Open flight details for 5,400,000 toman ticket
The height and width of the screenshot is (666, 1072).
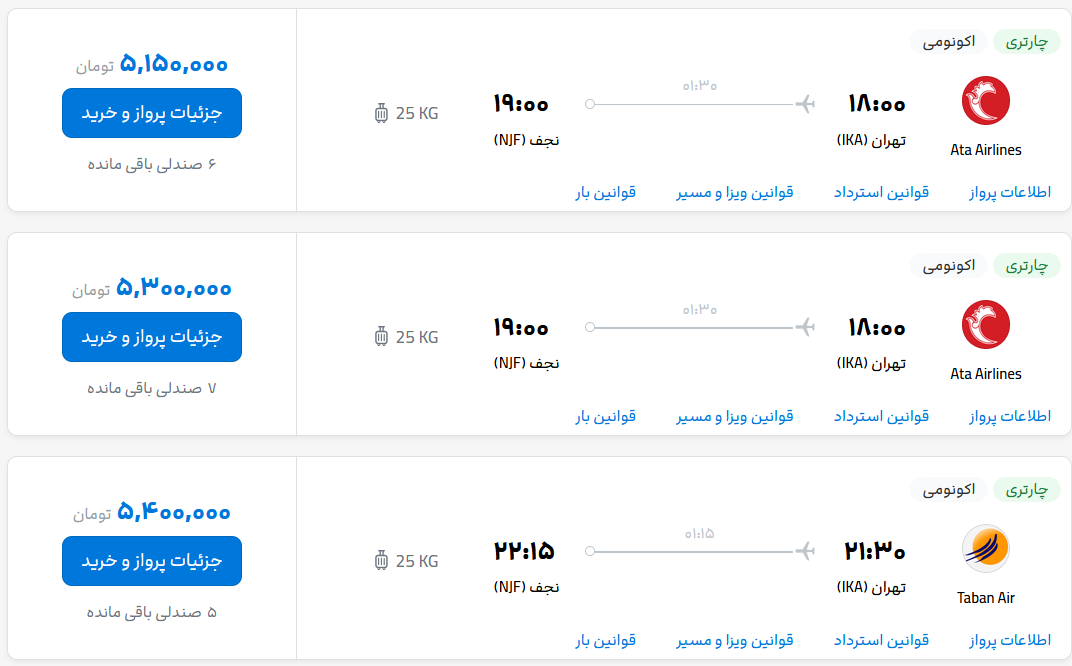click(152, 561)
